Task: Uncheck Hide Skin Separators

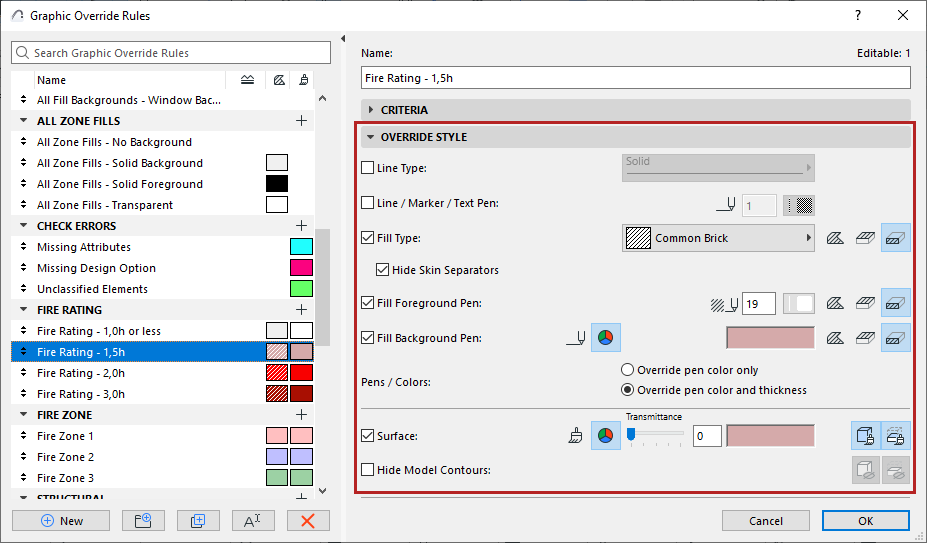Action: [x=383, y=270]
